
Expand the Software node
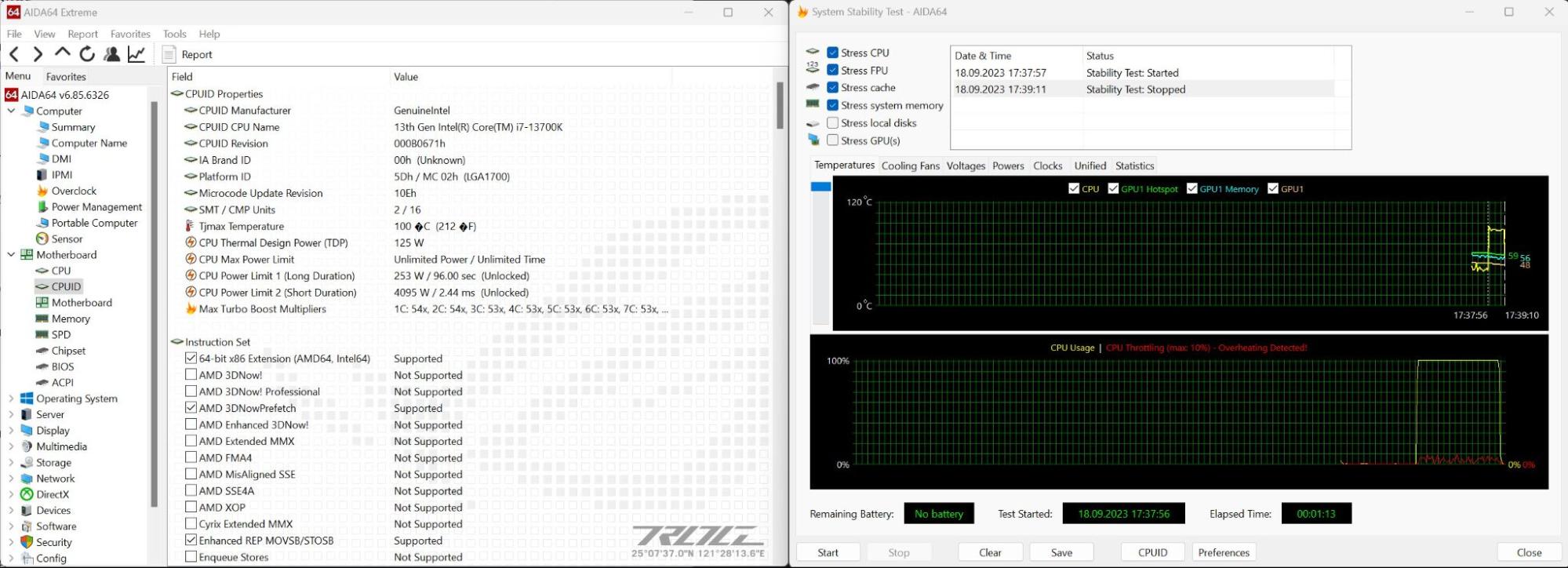click(11, 526)
